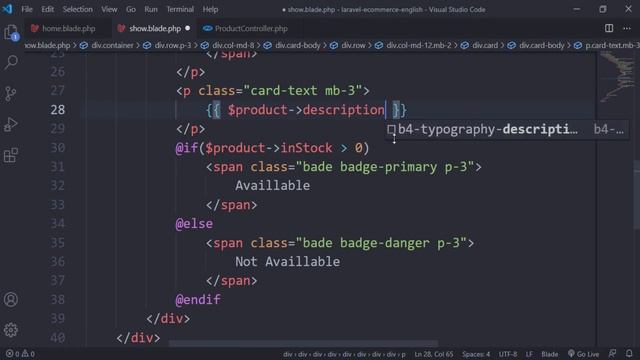
Task: Click line number 28 in gutter
Action: pyautogui.click(x=58, y=110)
